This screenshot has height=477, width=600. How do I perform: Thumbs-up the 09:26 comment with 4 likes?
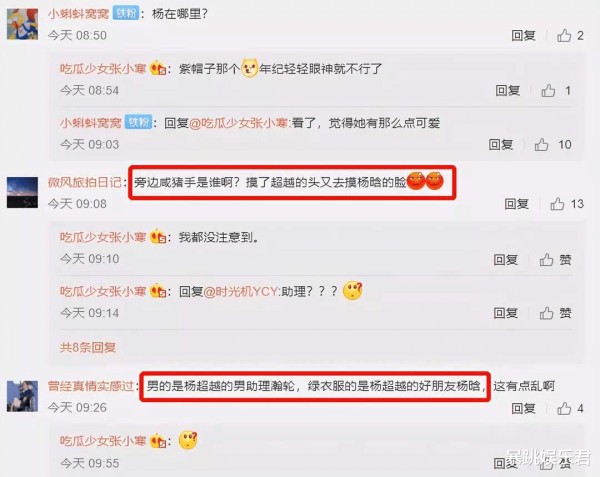tap(564, 409)
